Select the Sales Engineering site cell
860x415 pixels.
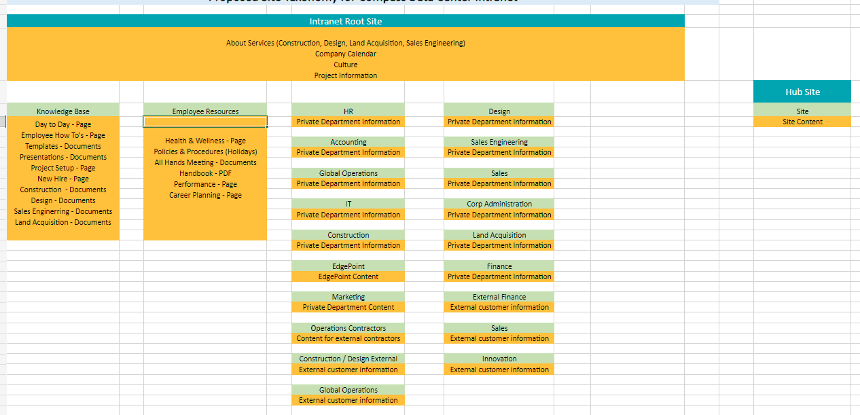point(499,142)
